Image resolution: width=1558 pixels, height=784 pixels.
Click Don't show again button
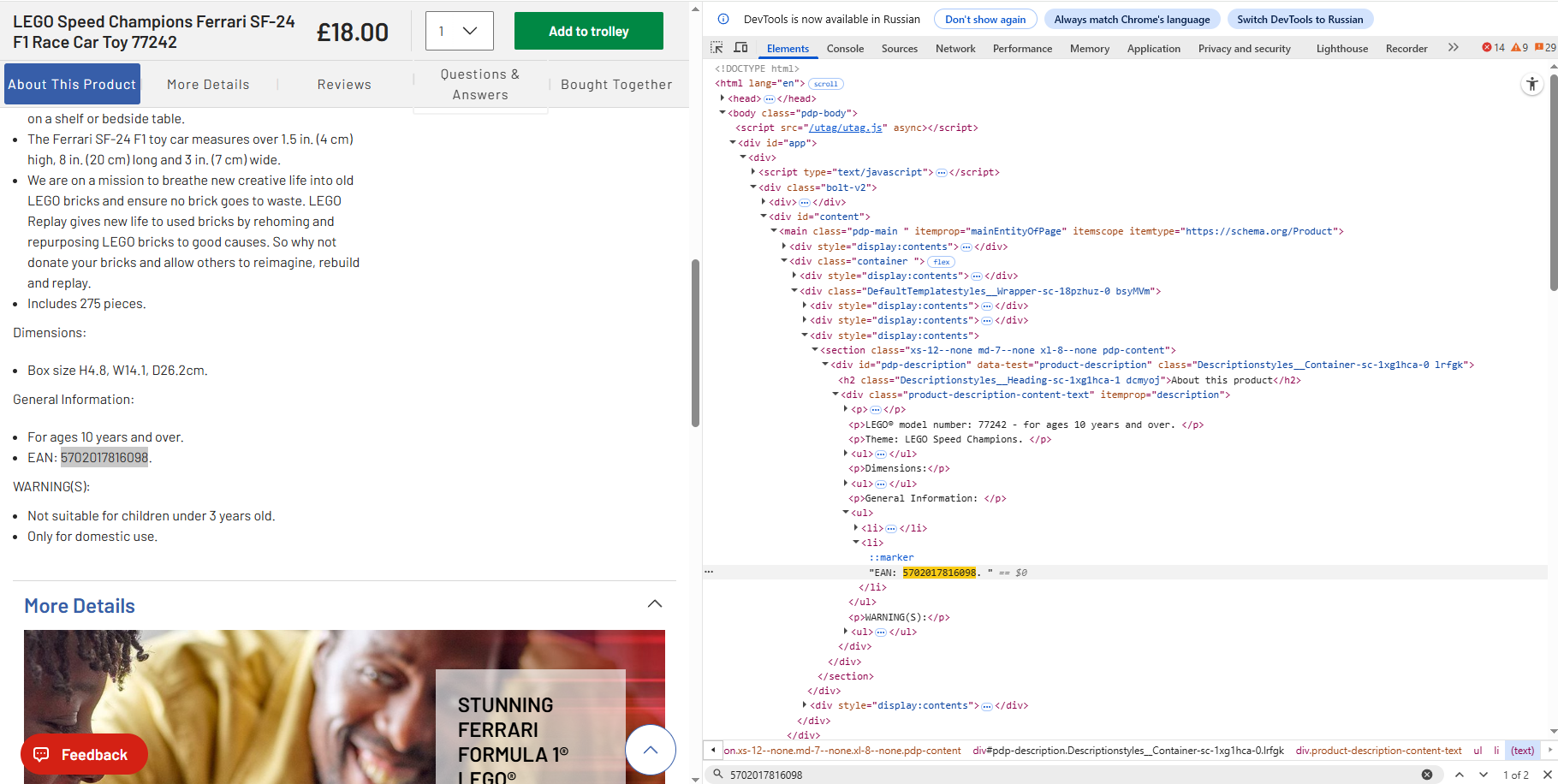985,19
